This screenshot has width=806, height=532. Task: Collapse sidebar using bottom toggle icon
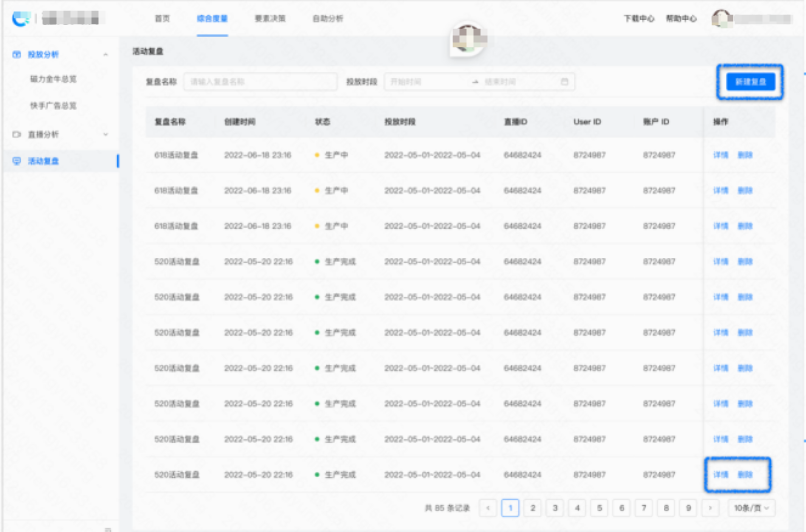[108, 529]
